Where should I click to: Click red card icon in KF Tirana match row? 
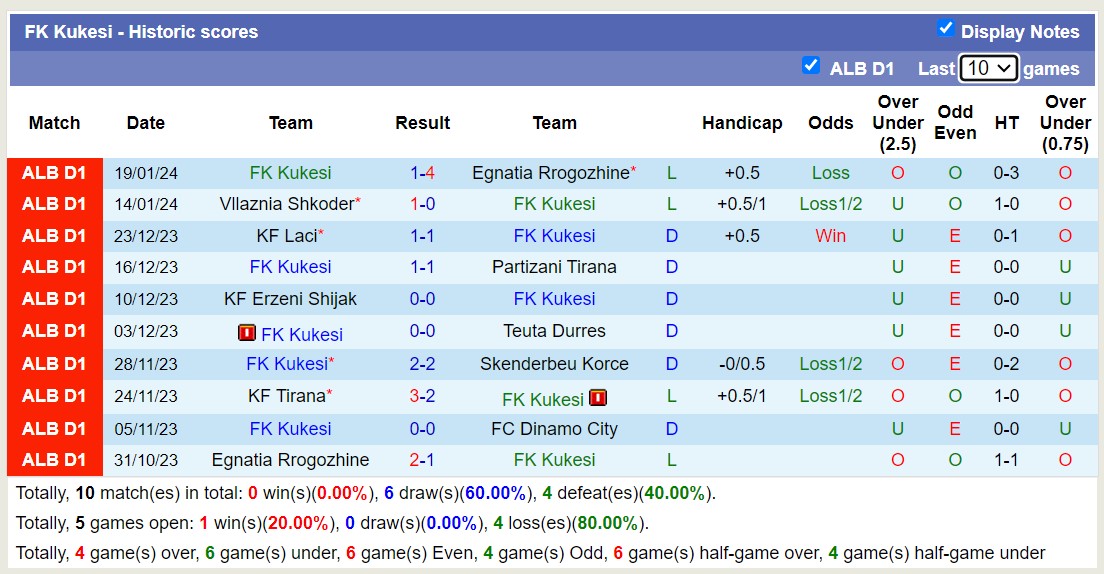598,398
